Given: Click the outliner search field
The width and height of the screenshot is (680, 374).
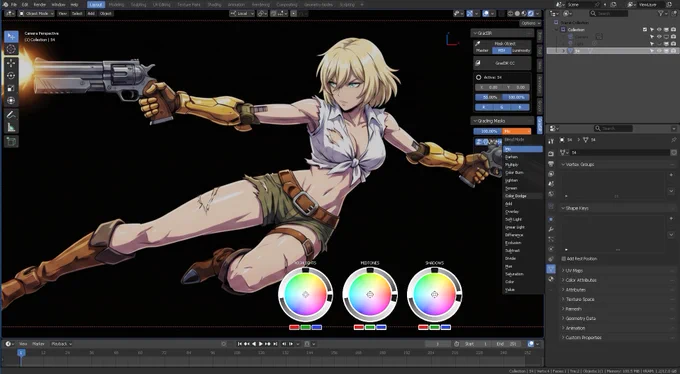Looking at the screenshot, I should (x=609, y=14).
